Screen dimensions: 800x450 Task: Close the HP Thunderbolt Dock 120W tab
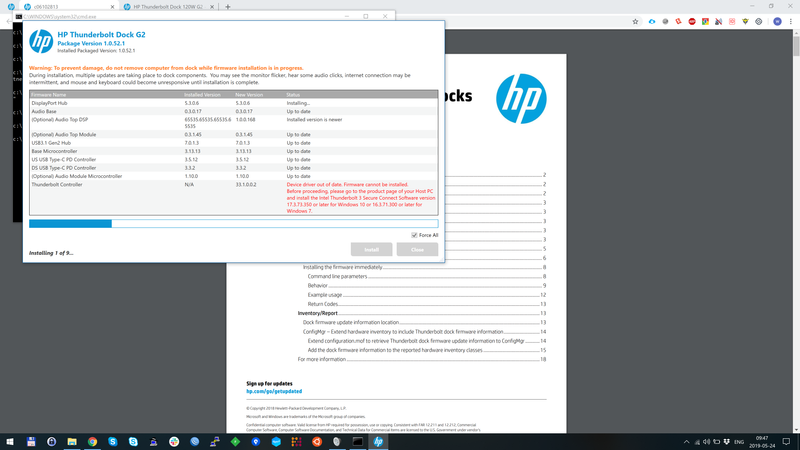[212, 7]
